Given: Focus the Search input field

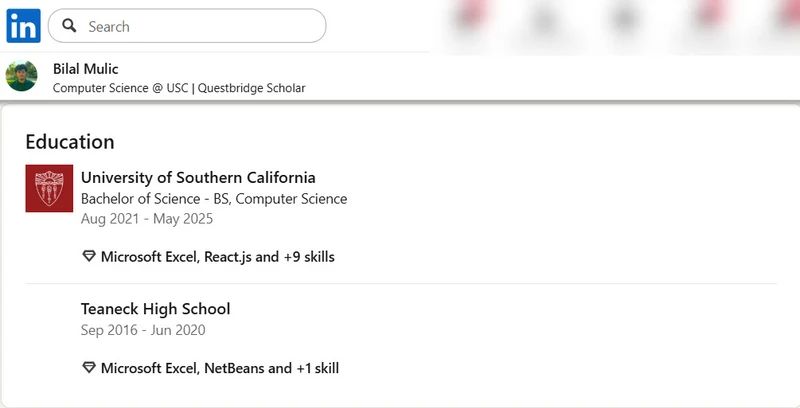Looking at the screenshot, I should tap(200, 26).
